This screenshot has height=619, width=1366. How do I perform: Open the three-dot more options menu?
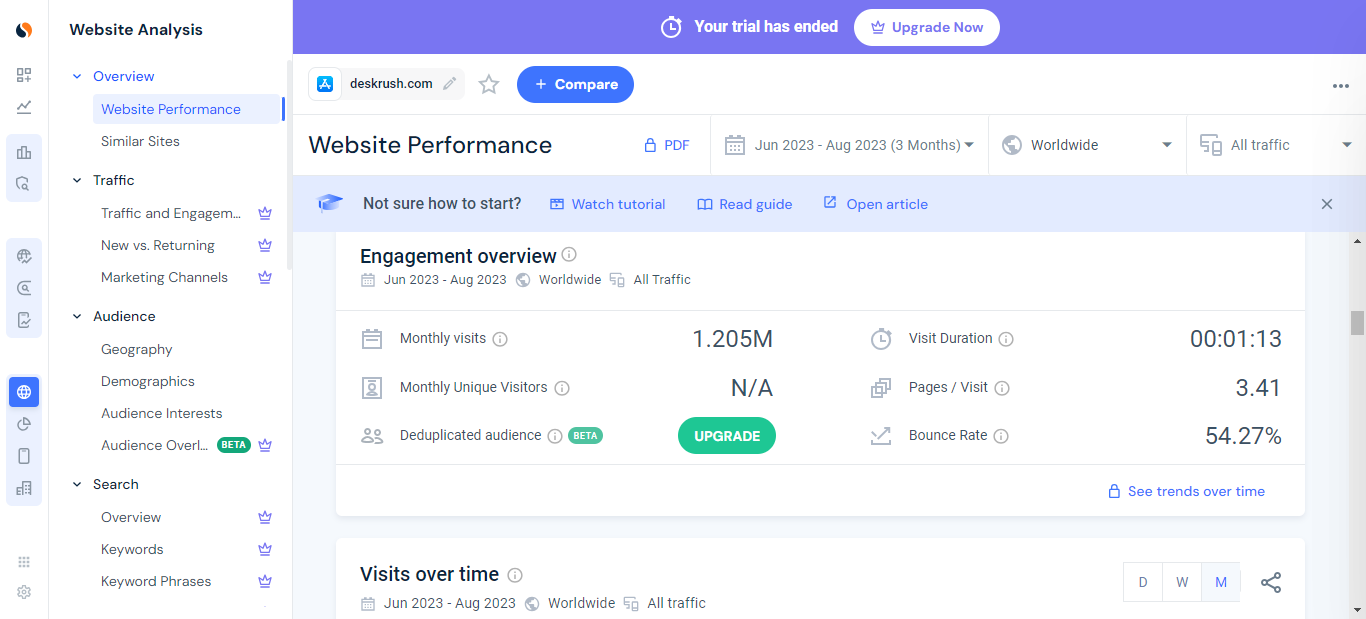coord(1341,86)
